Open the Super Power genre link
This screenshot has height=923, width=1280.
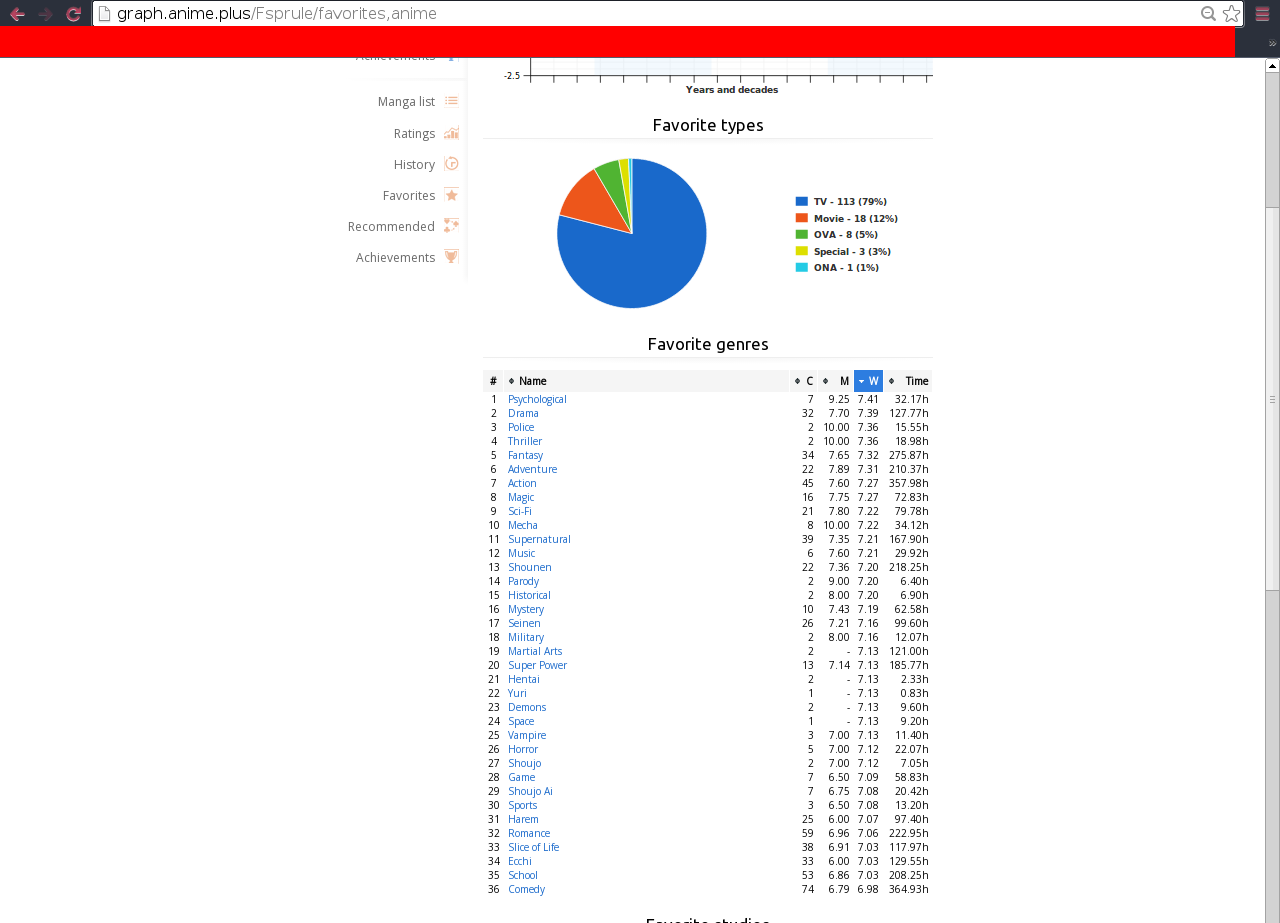pos(537,666)
